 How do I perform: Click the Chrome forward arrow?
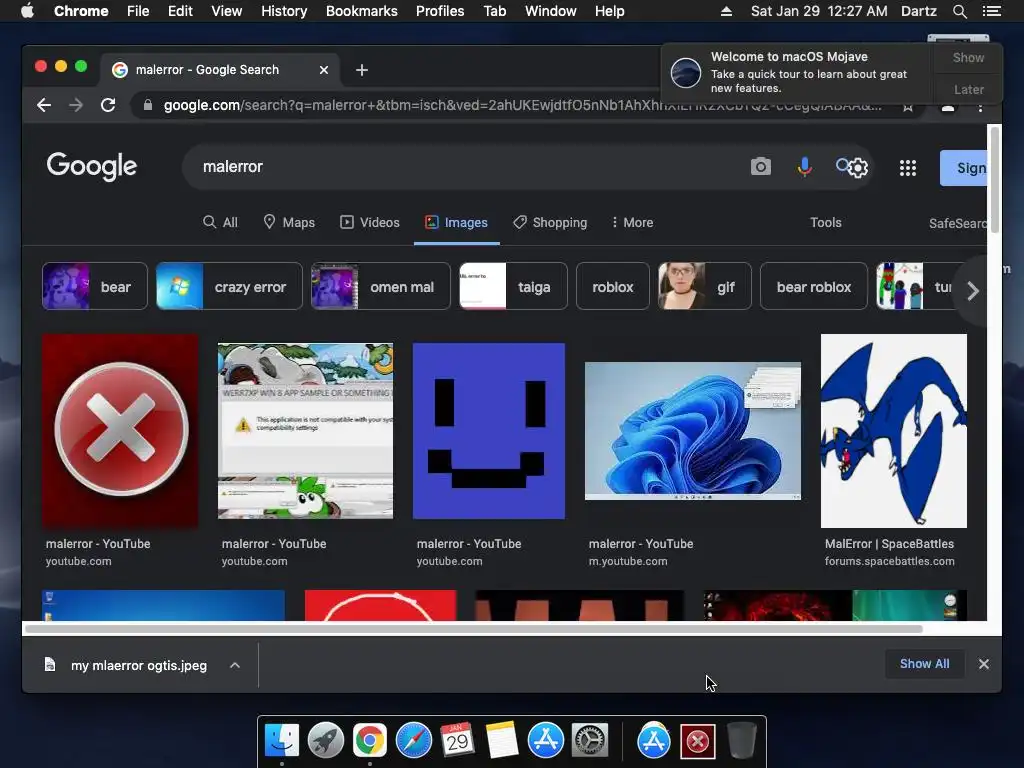76,105
